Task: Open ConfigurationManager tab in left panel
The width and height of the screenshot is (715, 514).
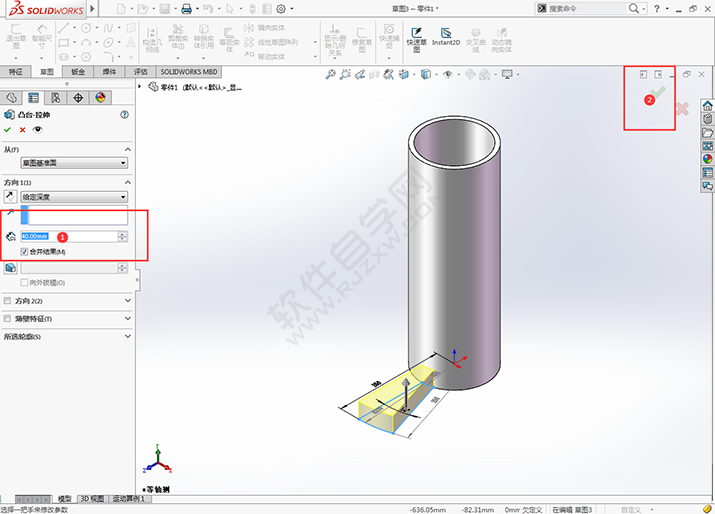Action: pos(55,97)
